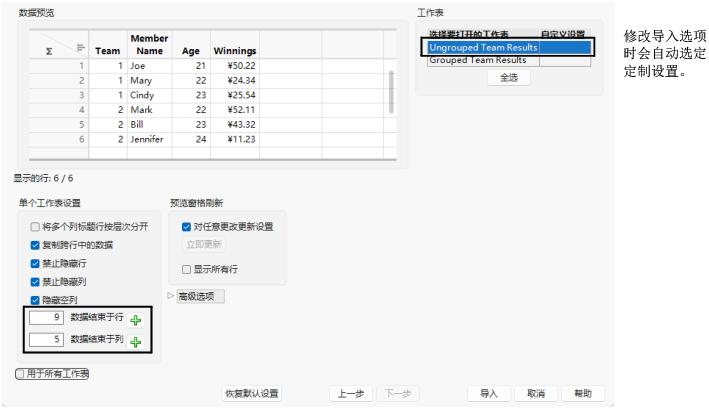Open help with the 帮助 button
Viewport: 709px width, 409px height.
coord(583,393)
